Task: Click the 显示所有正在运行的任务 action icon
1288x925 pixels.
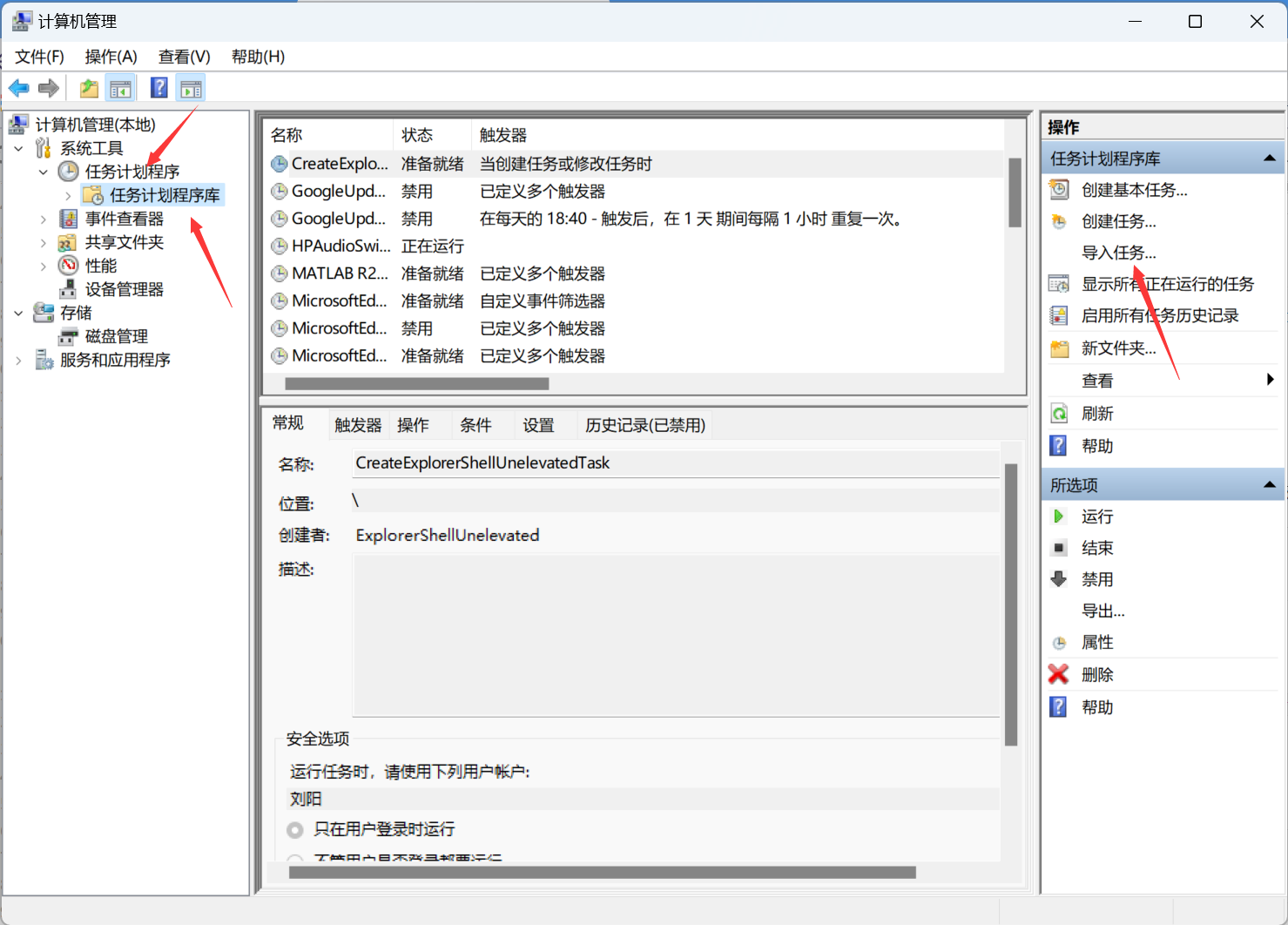Action: [x=1059, y=284]
